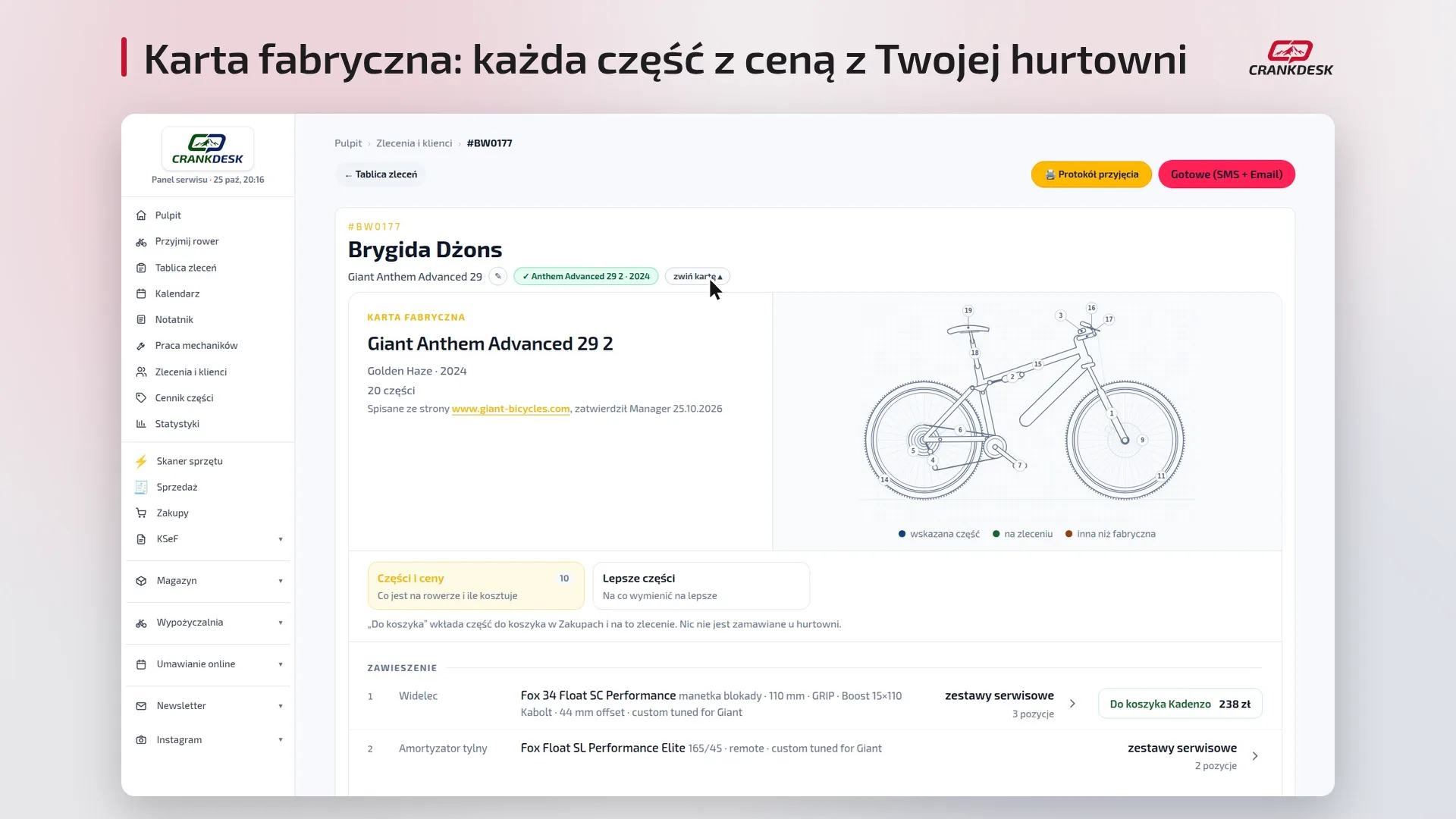Screen dimensions: 1456x819
Task: Click the Notatnik note icon
Action: pos(141,320)
